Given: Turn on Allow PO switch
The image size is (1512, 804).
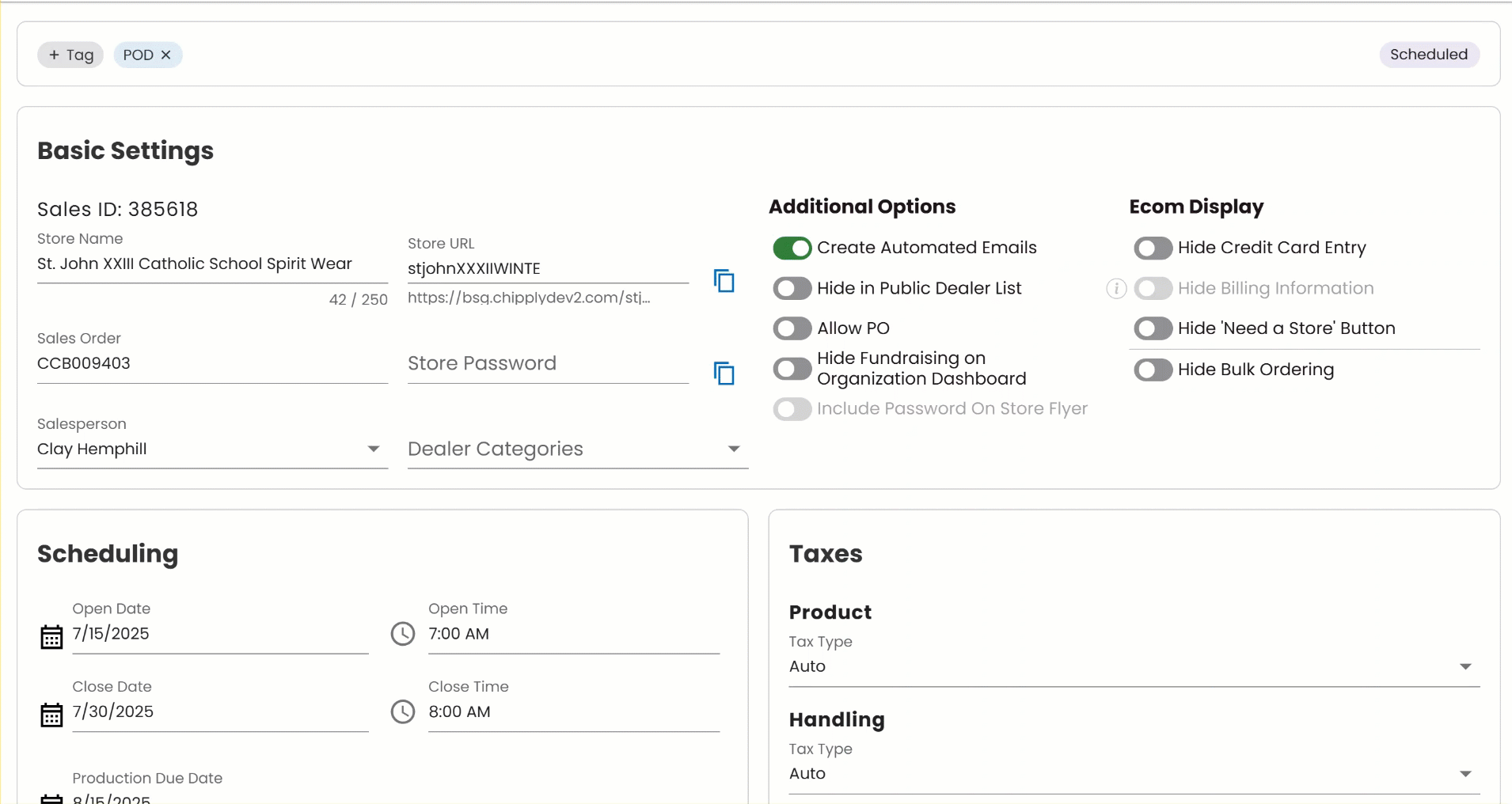Looking at the screenshot, I should [792, 328].
